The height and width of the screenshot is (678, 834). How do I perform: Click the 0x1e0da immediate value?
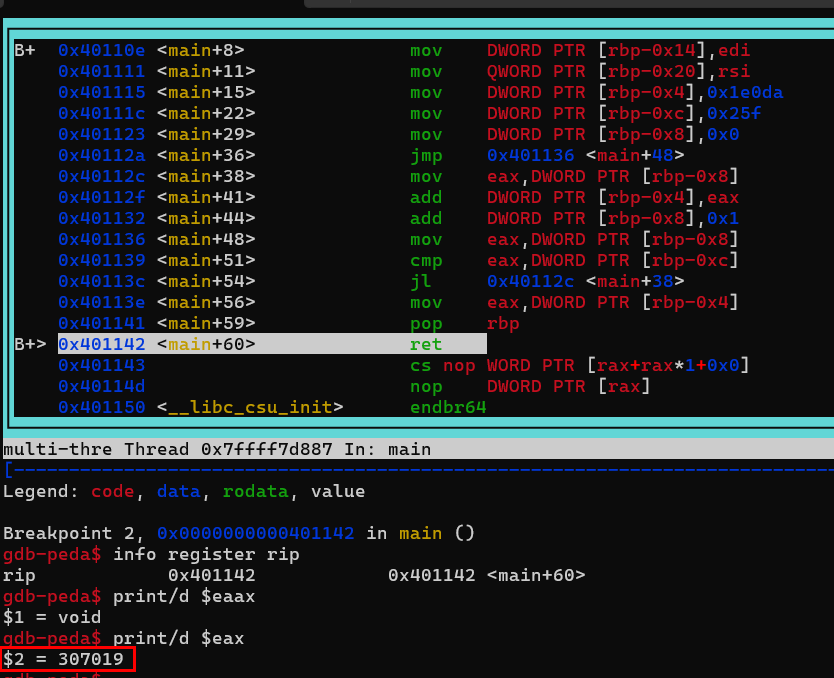(x=745, y=93)
